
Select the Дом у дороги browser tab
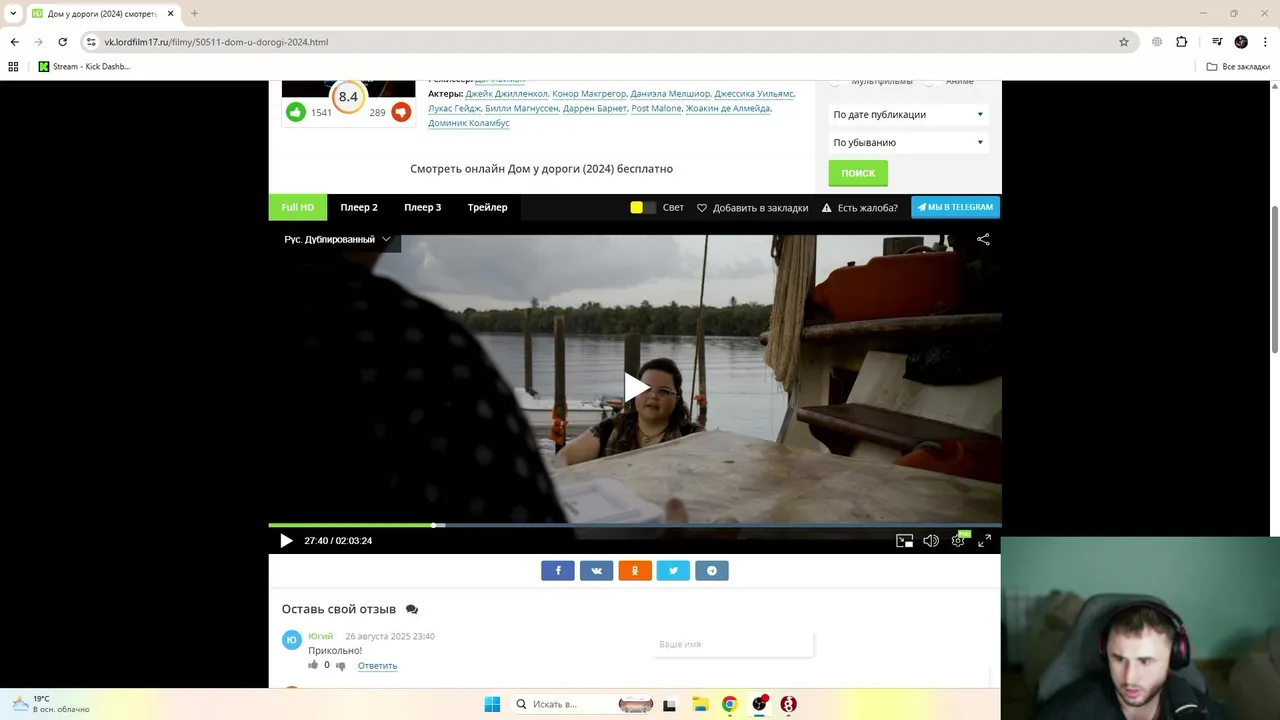[102, 14]
